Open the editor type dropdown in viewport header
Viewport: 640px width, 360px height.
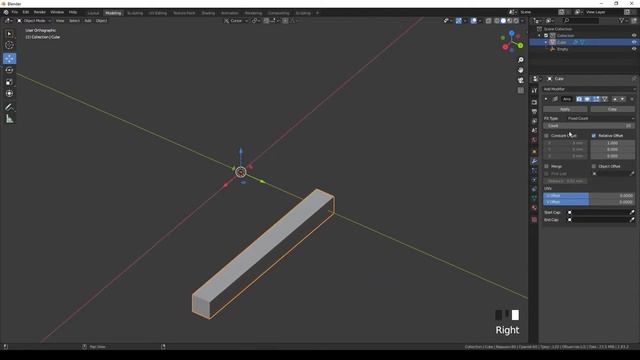[8, 20]
